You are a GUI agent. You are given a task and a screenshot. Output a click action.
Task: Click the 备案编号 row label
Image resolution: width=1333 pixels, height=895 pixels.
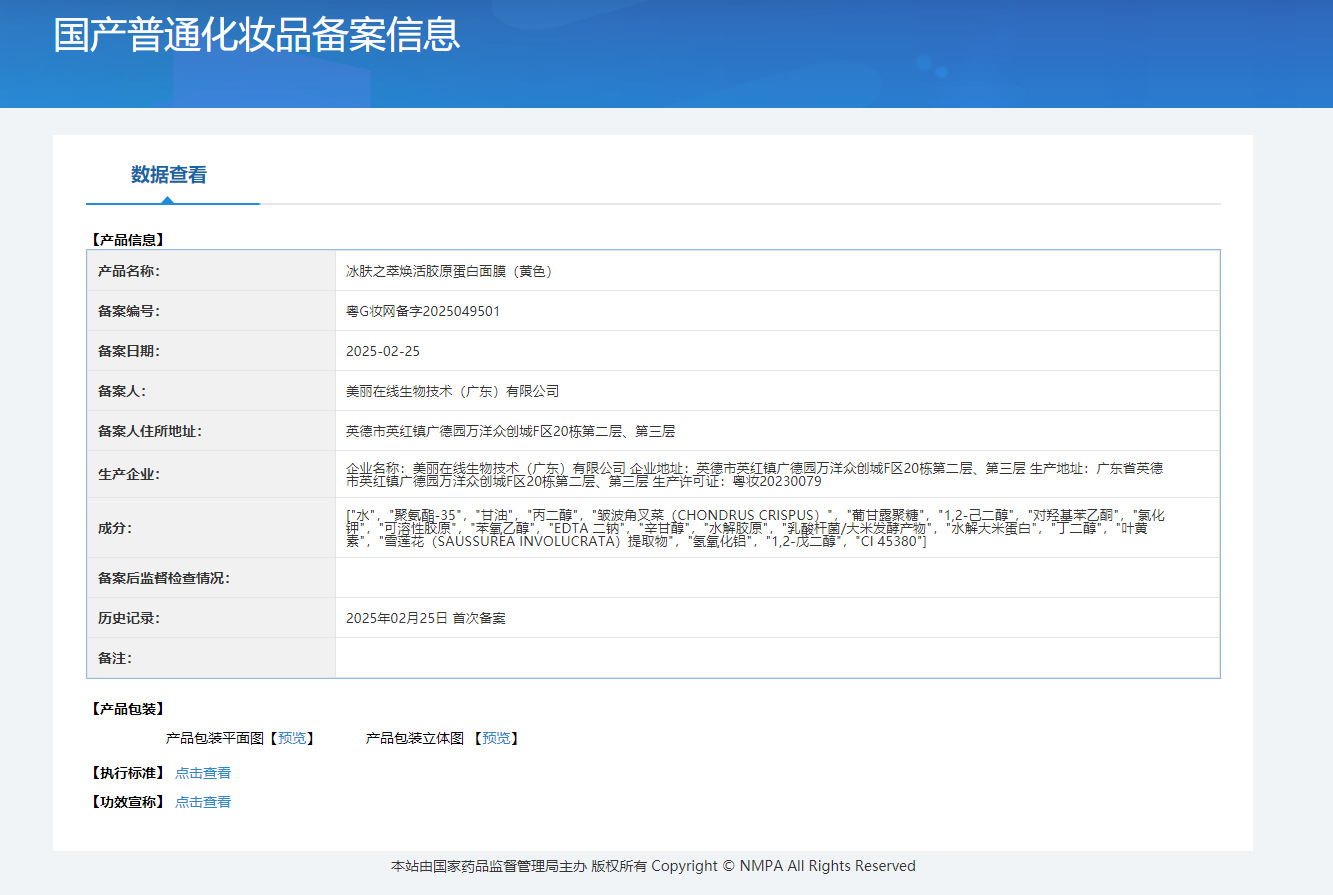pyautogui.click(x=129, y=311)
